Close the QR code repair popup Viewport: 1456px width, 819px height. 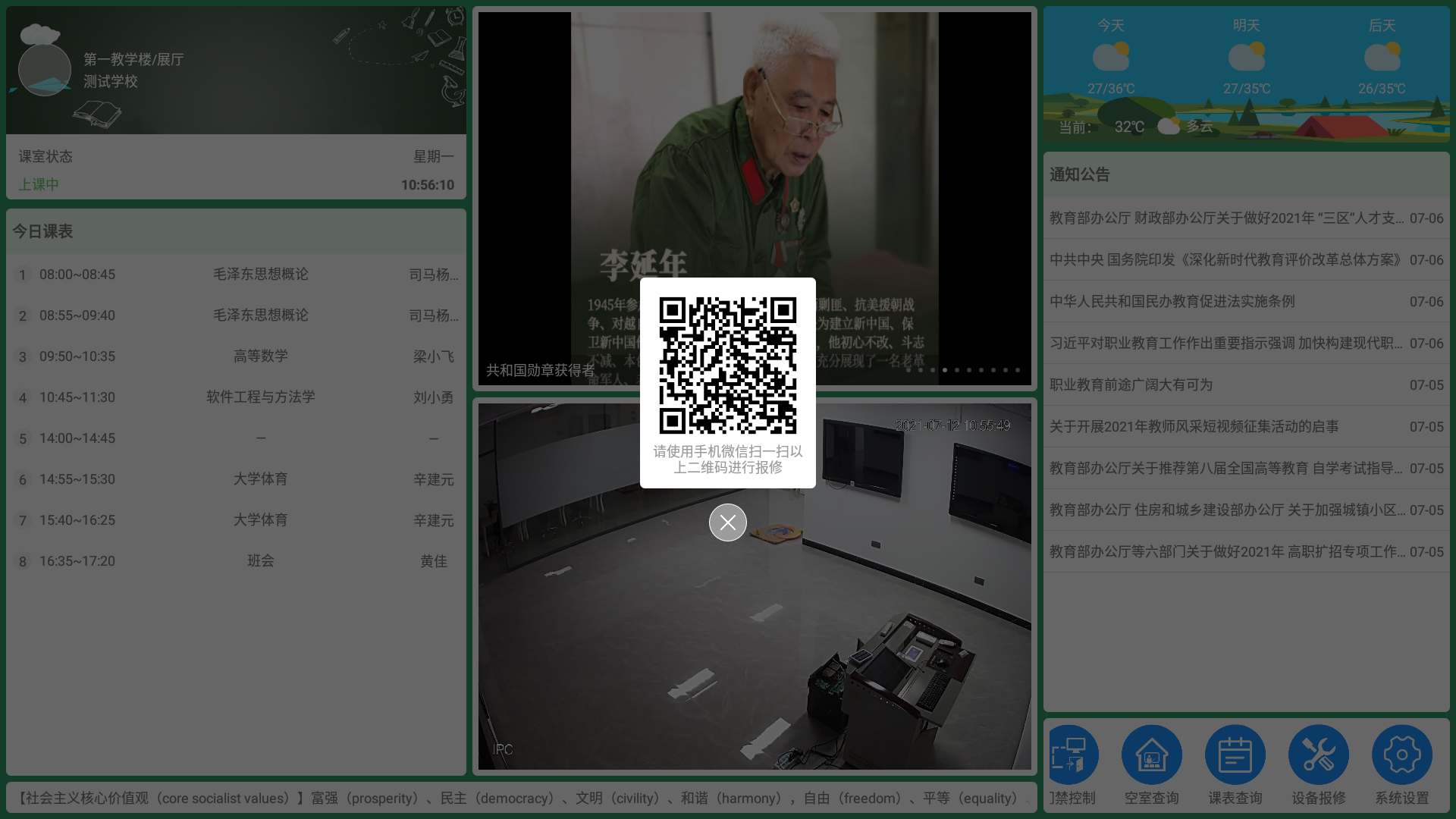(727, 522)
